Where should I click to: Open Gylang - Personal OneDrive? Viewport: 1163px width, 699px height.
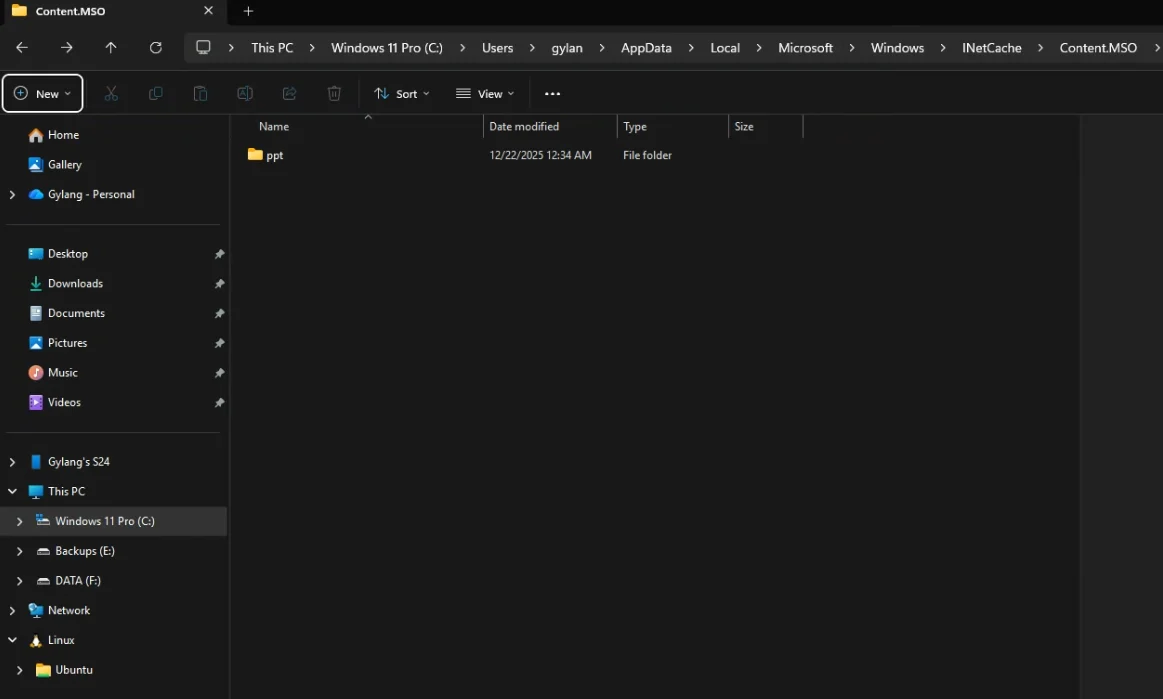82,194
